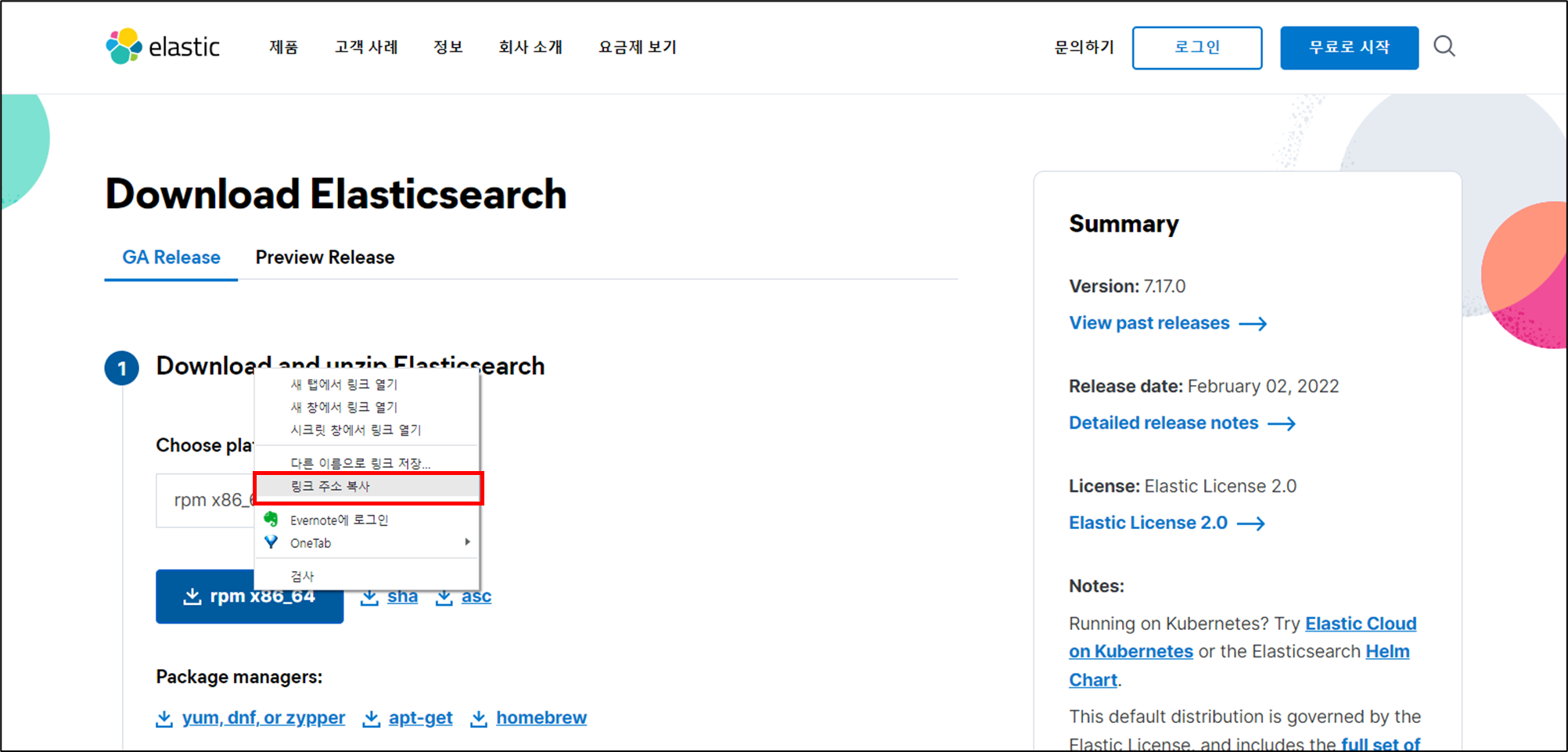
Task: Click download icon beside asc link
Action: pos(444,597)
